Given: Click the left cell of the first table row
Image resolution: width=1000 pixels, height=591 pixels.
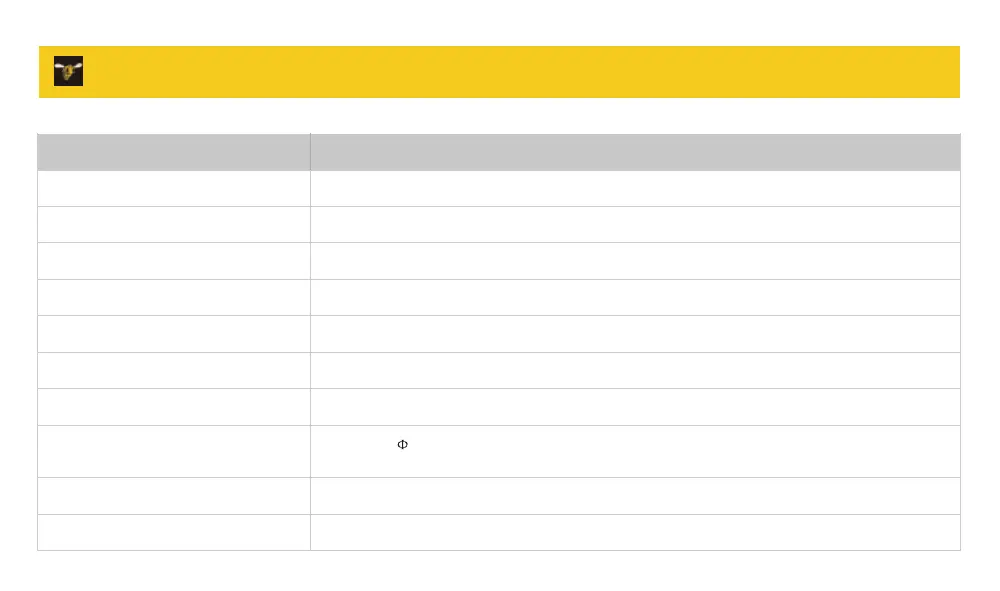Looking at the screenshot, I should [x=174, y=189].
